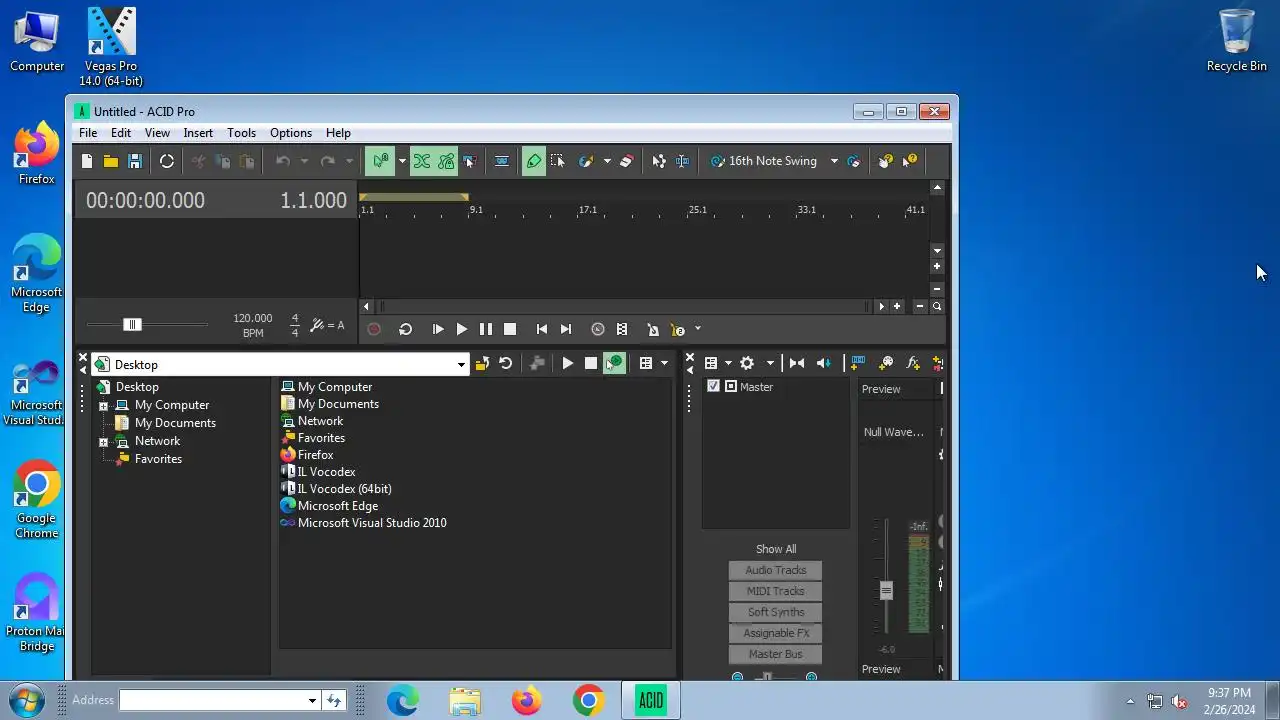Open the Desktop path dropdown in Explorer

[x=461, y=365]
